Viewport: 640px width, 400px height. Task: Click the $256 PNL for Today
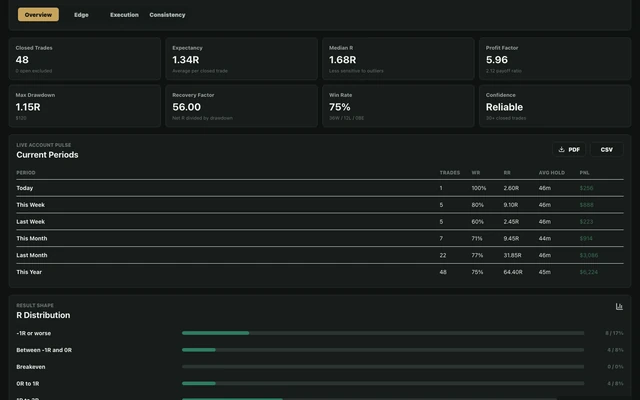pyautogui.click(x=587, y=188)
